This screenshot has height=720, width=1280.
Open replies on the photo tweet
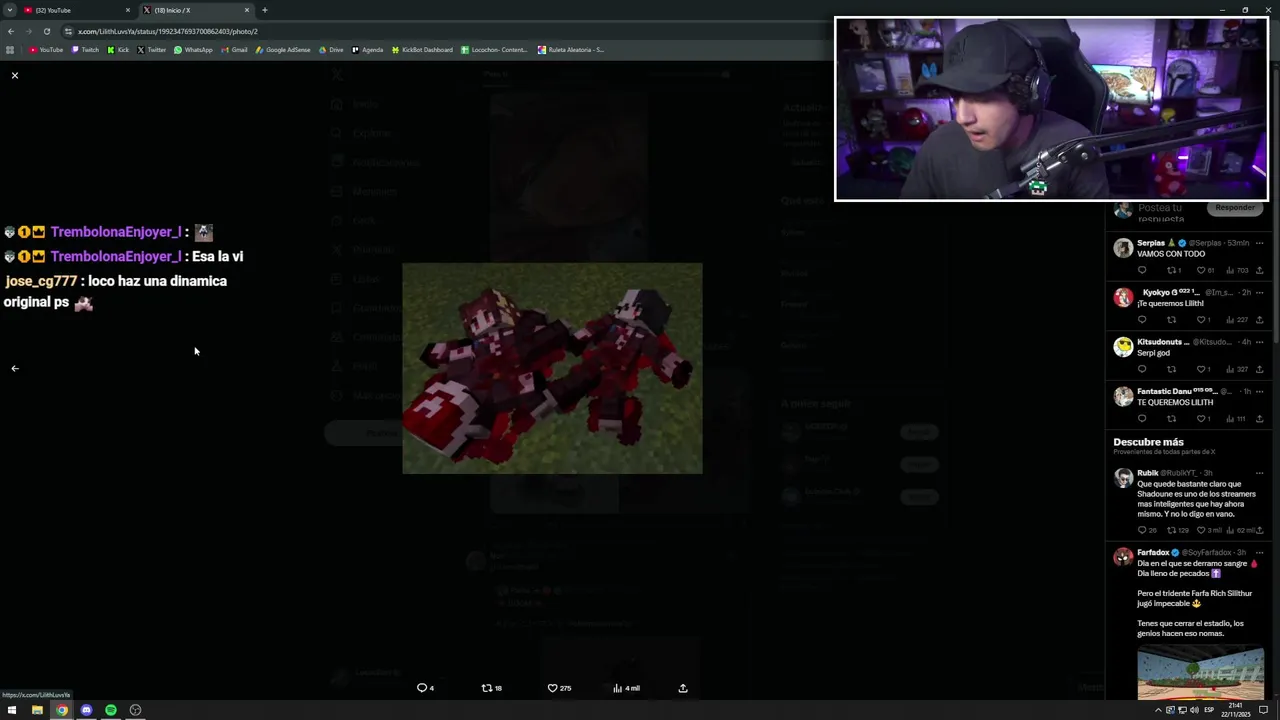click(425, 688)
